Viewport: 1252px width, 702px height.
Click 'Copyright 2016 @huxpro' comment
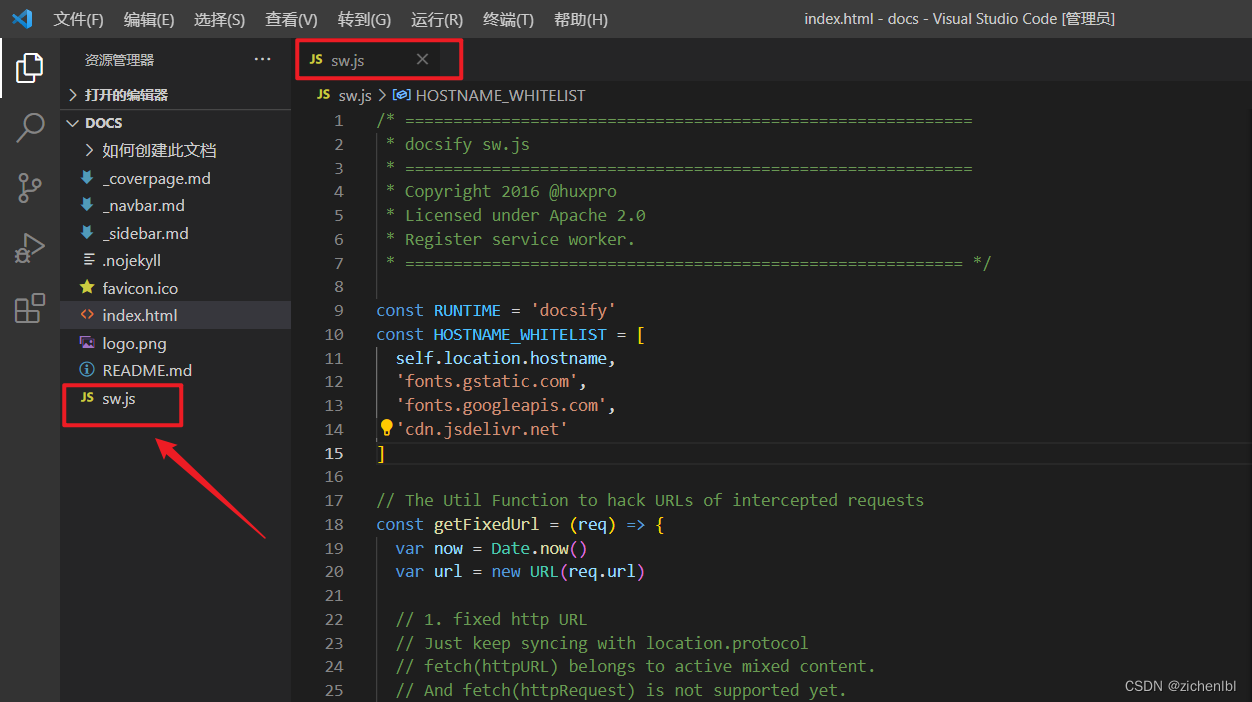pos(511,191)
